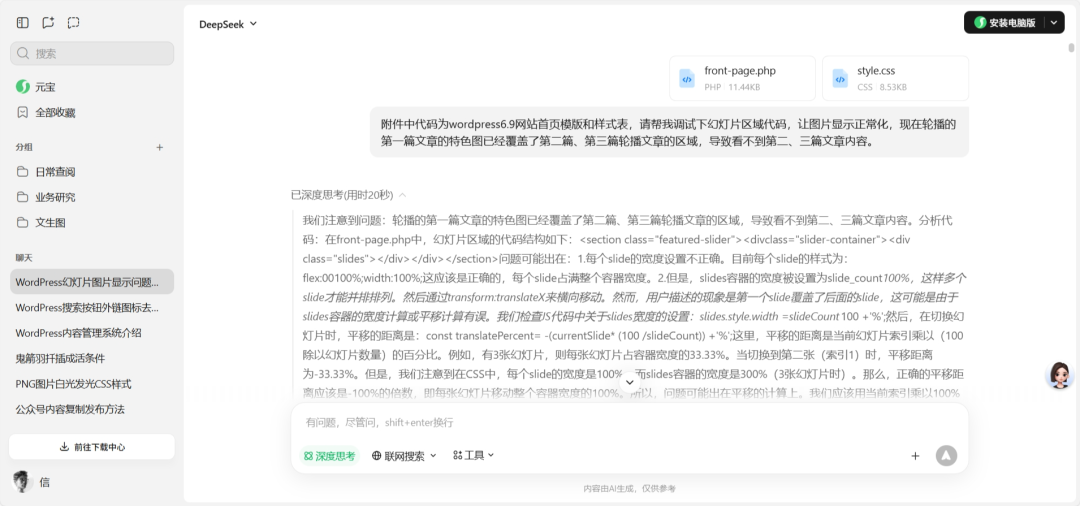The height and width of the screenshot is (506, 1080).
Task: Open 全部收藏 all favorites
Action: coord(55,113)
